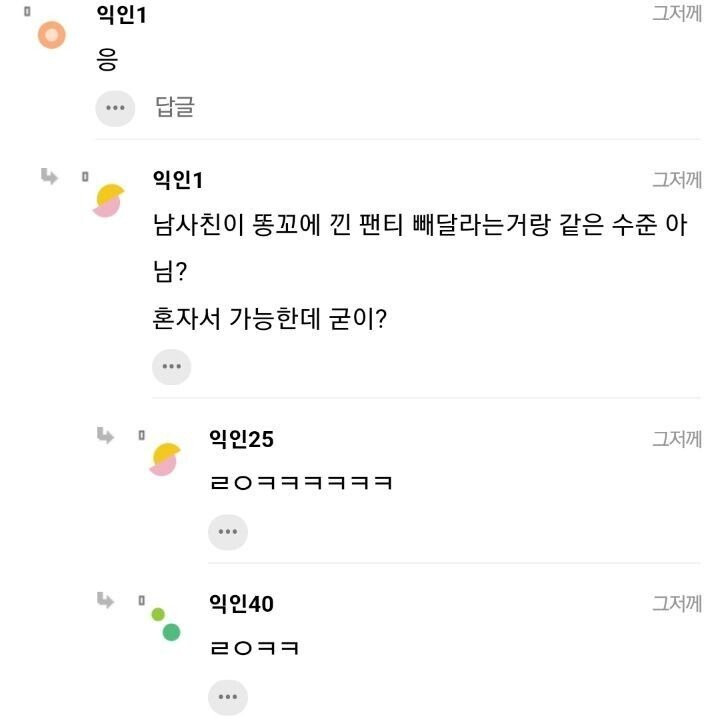
Task: Open the ellipsis menu under 익인25's comment
Action: point(227,532)
